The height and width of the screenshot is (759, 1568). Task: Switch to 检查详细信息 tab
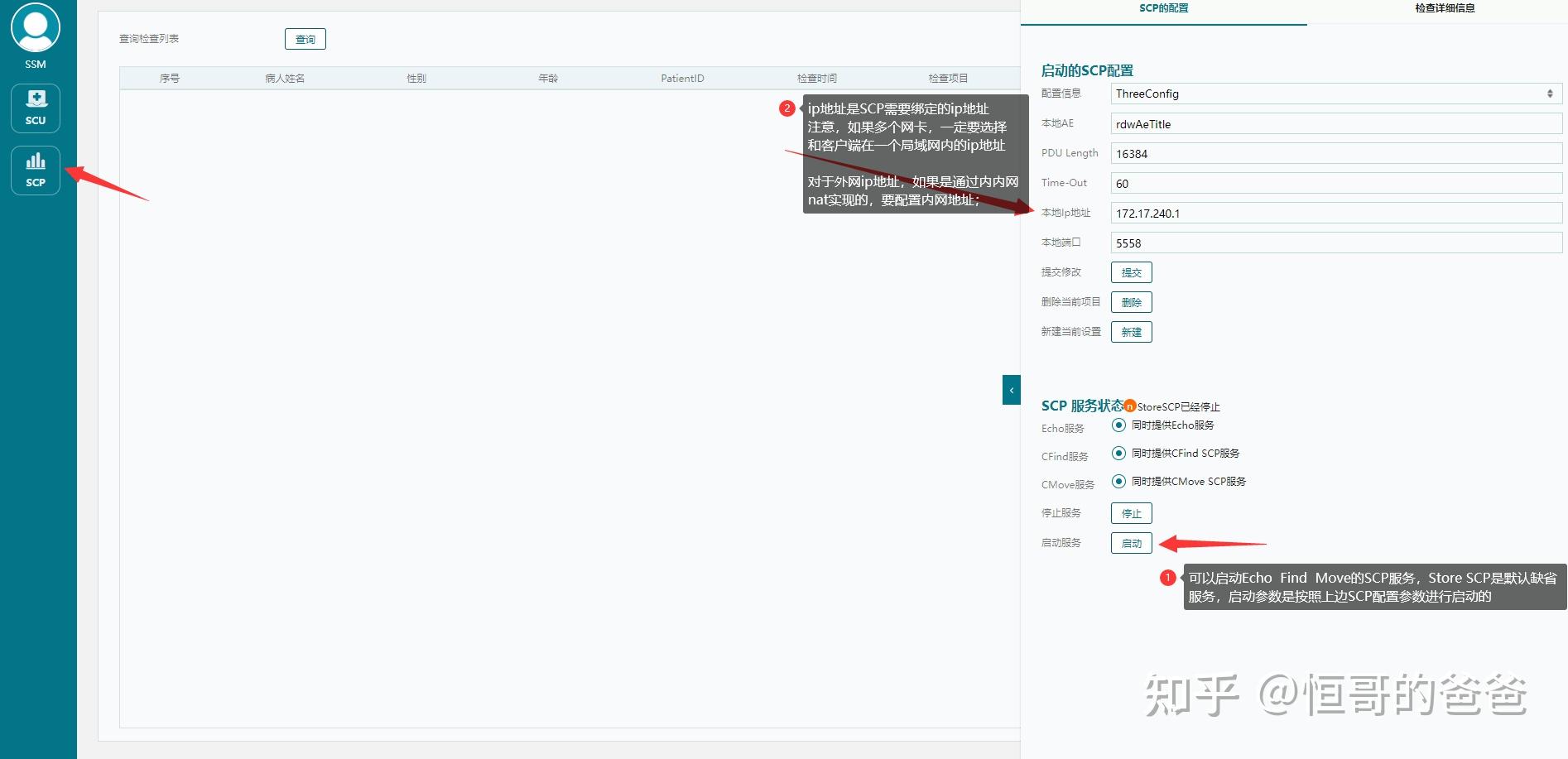[1445, 8]
